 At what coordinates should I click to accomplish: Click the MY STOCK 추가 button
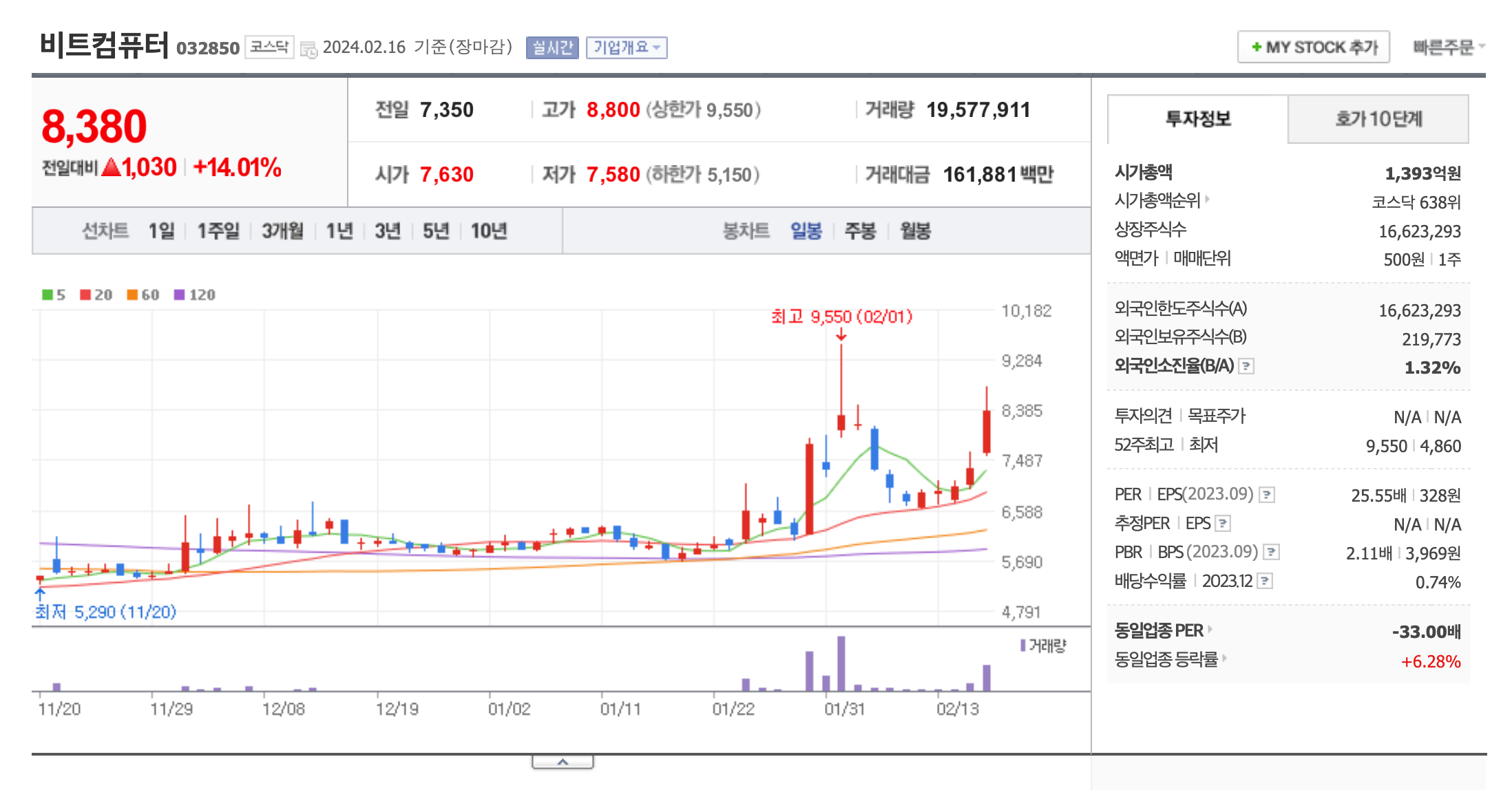(1313, 47)
